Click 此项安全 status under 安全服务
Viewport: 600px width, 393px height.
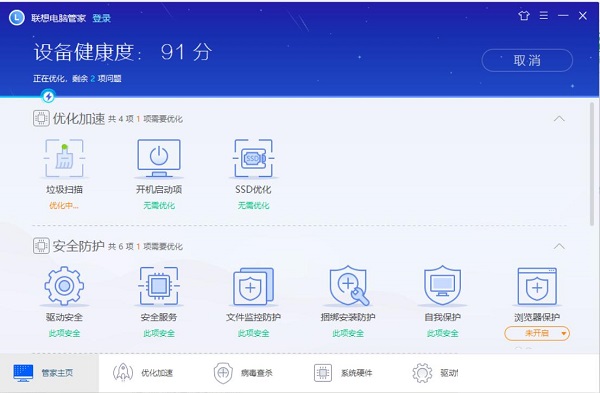coord(159,333)
